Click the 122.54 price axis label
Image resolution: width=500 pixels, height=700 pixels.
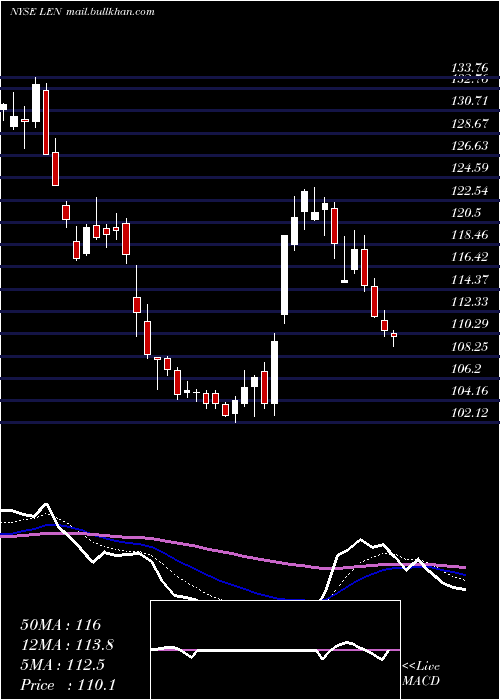(469, 191)
